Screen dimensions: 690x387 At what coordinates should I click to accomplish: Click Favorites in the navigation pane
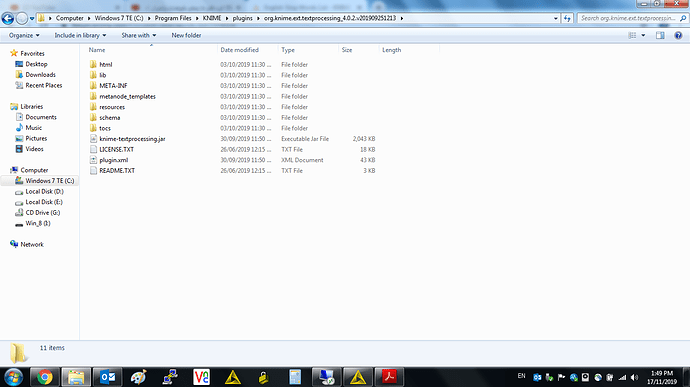coord(32,53)
